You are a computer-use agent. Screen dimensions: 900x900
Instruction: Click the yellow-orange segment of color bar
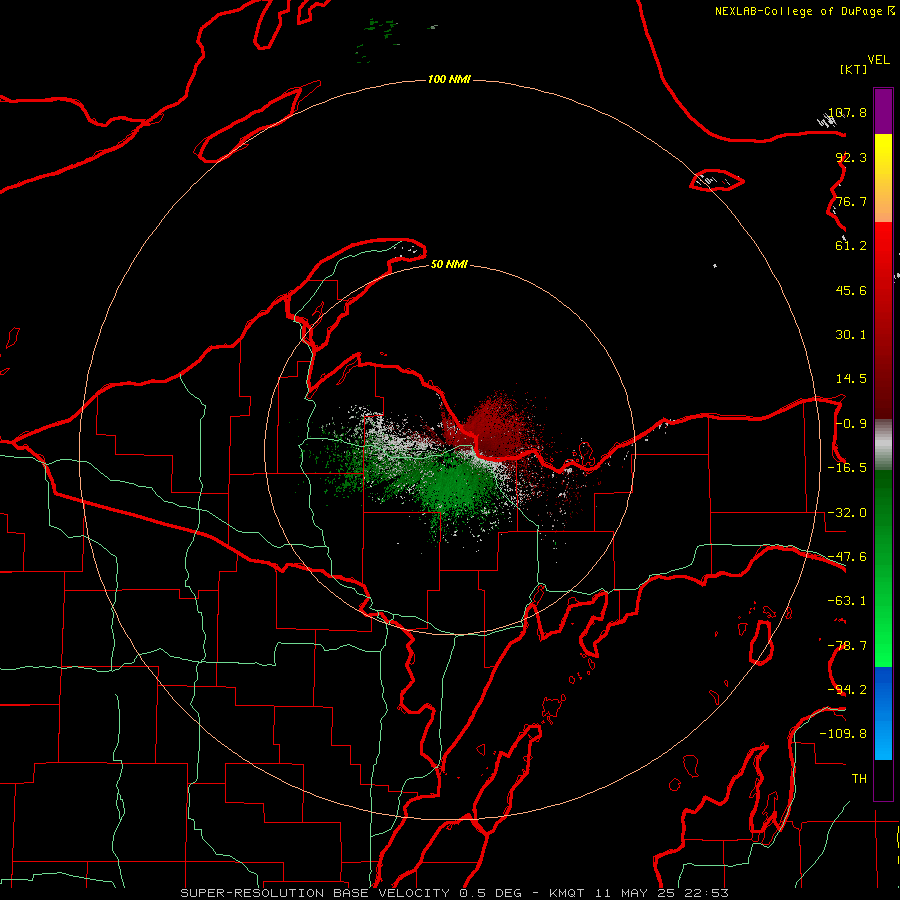click(883, 178)
